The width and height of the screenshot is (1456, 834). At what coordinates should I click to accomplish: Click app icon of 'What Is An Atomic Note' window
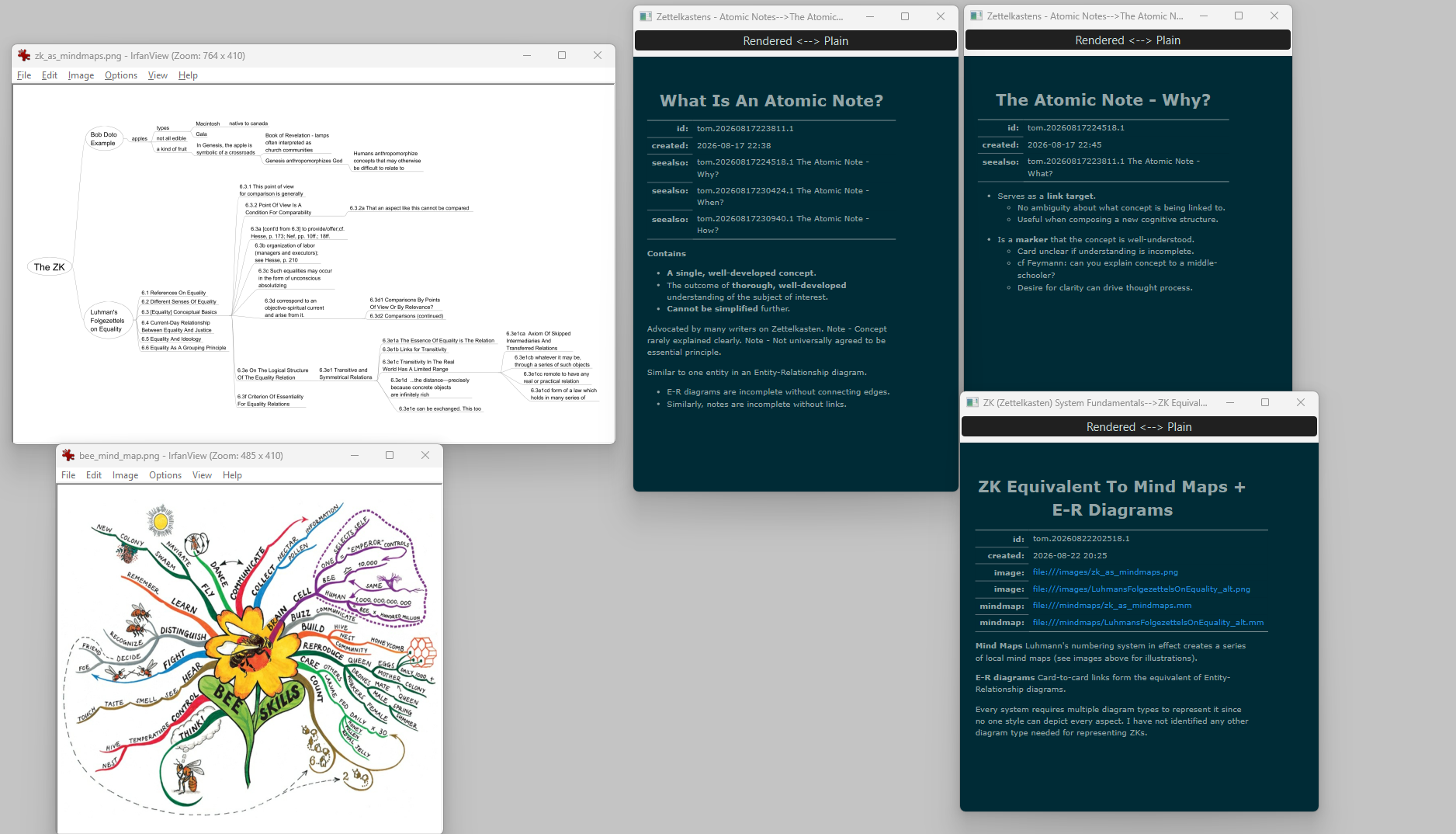(x=646, y=16)
